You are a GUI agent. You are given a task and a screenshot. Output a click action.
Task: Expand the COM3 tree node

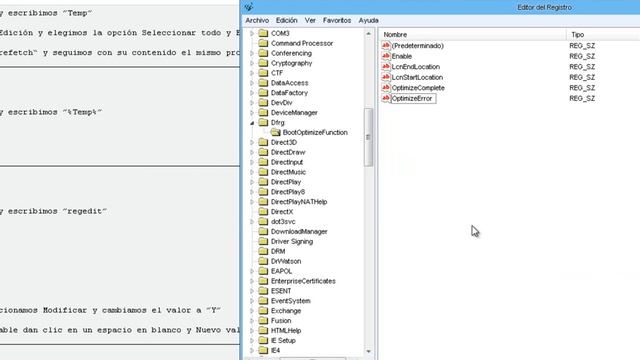click(x=252, y=33)
